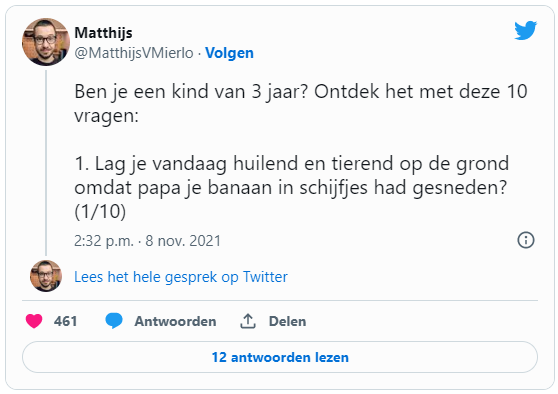Click the blue reply speech bubble icon
This screenshot has height=394, width=558.
pyautogui.click(x=114, y=321)
